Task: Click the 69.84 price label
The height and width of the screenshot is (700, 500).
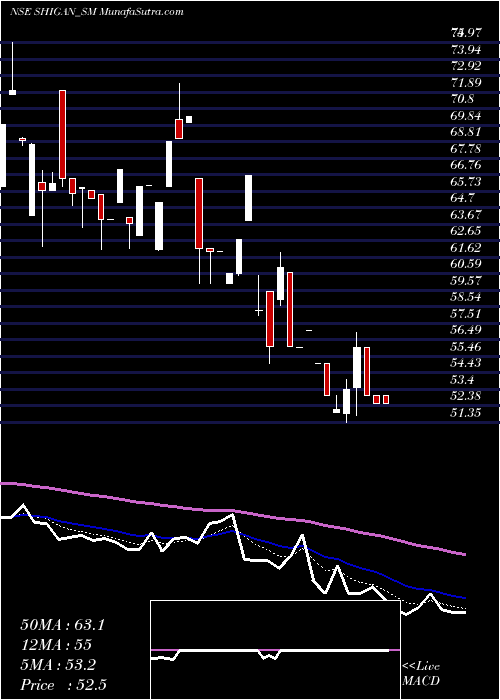Action: pos(466,115)
